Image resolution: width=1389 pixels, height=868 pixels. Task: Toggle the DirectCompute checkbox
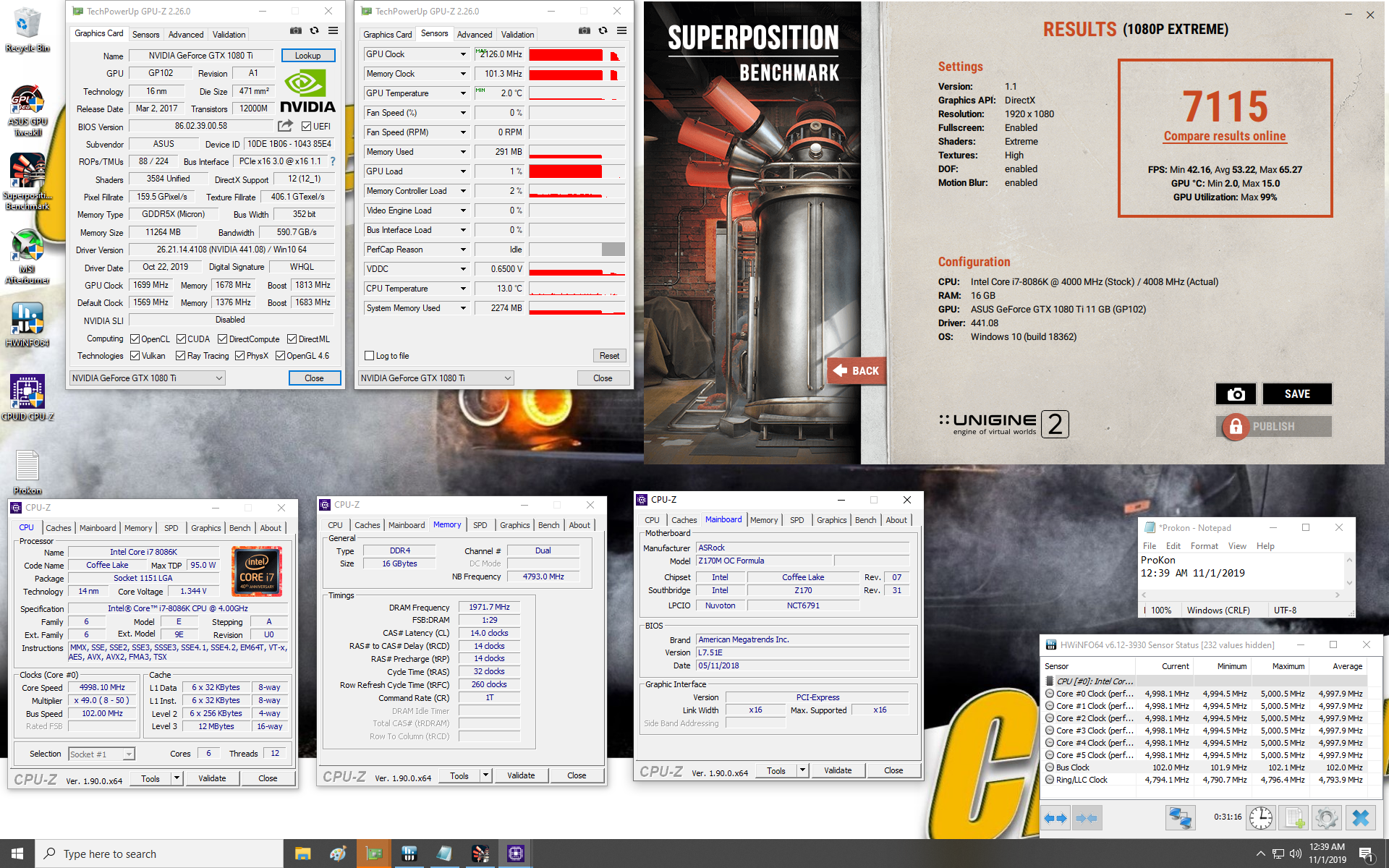223,339
